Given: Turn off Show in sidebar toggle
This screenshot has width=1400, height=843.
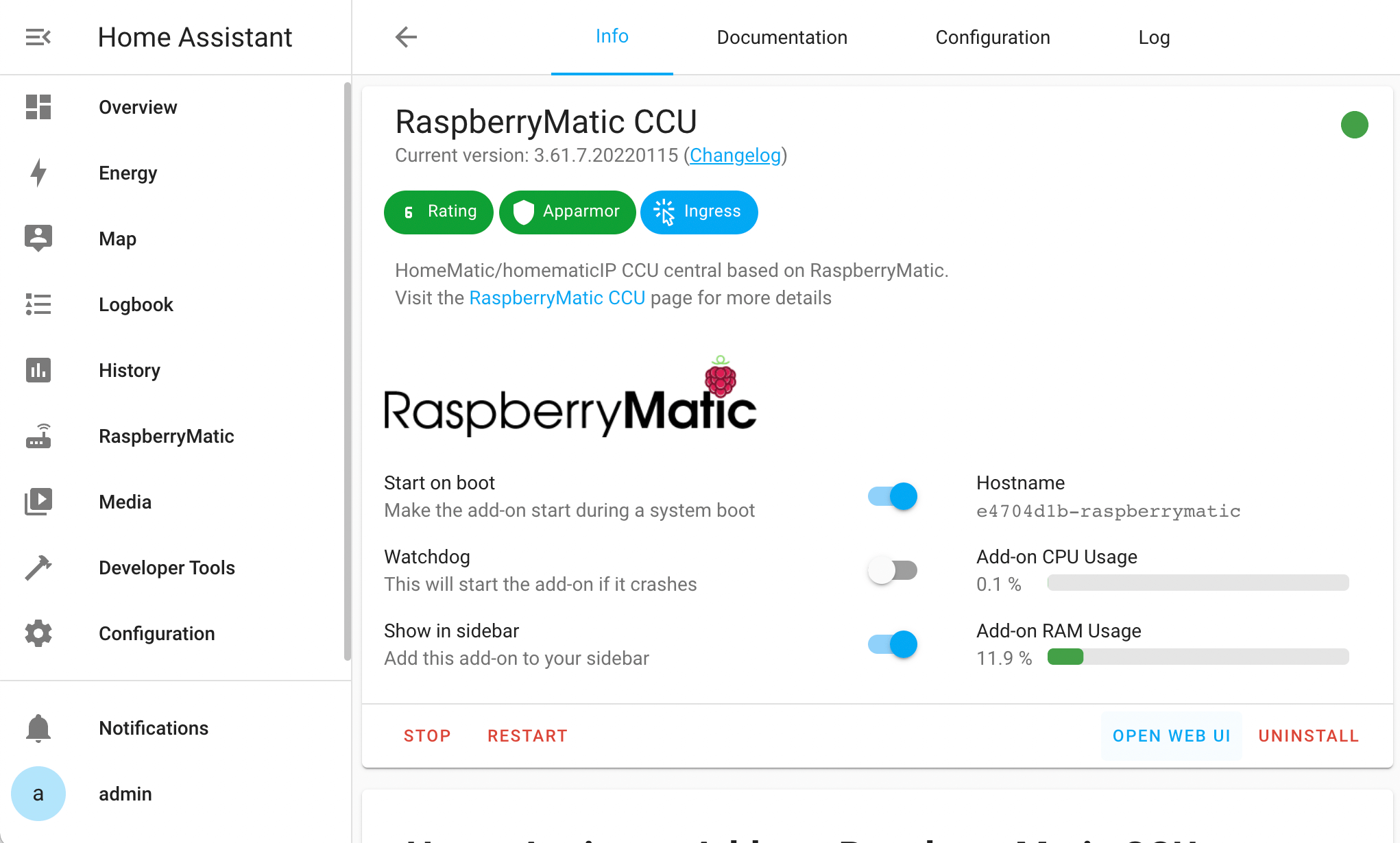Looking at the screenshot, I should coord(893,644).
